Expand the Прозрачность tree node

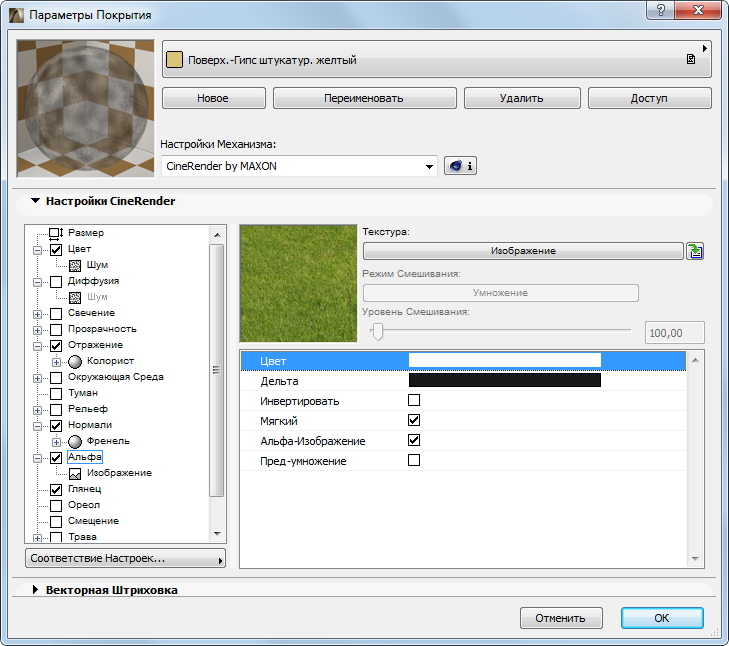(38, 330)
